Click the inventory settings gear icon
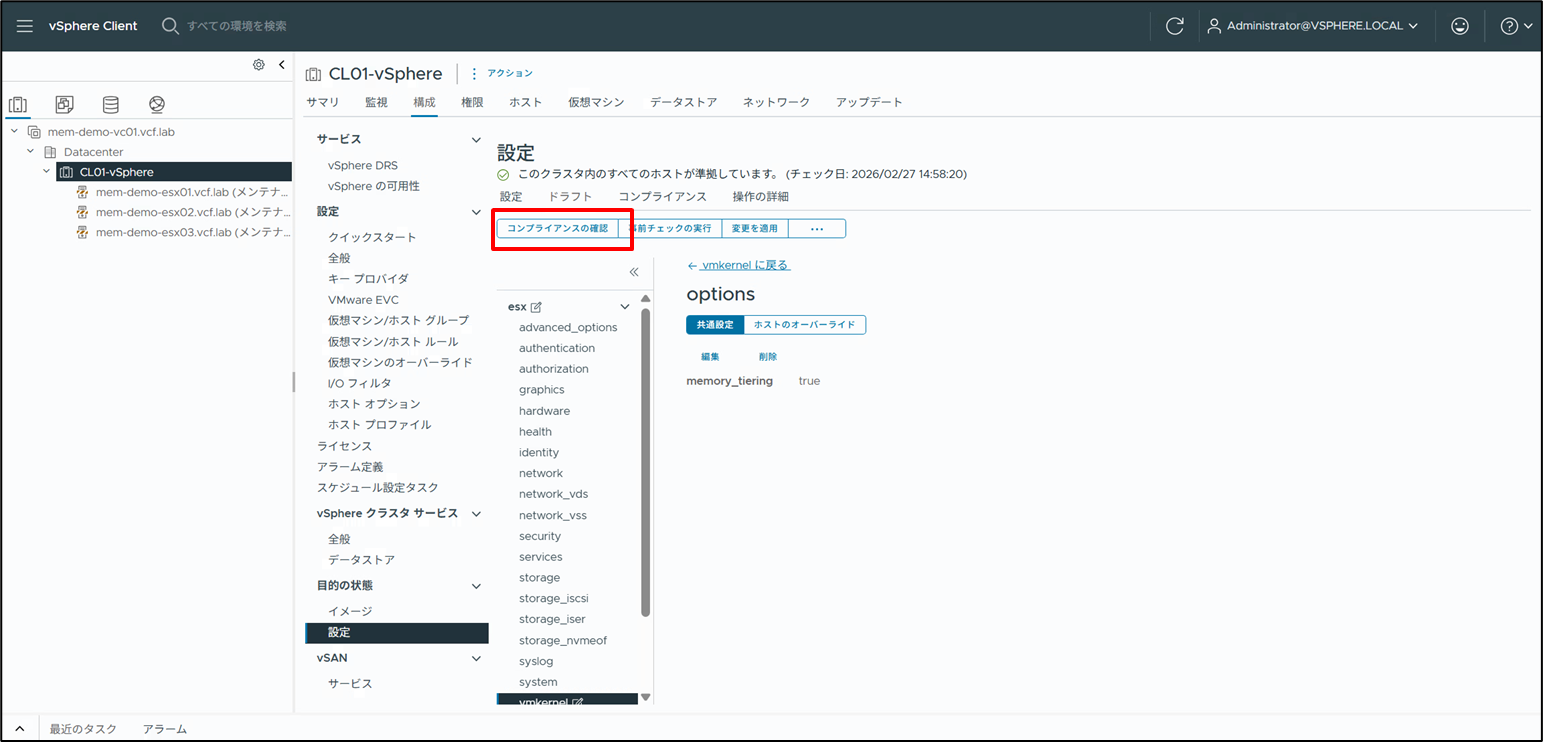This screenshot has height=742, width=1543. tap(258, 62)
